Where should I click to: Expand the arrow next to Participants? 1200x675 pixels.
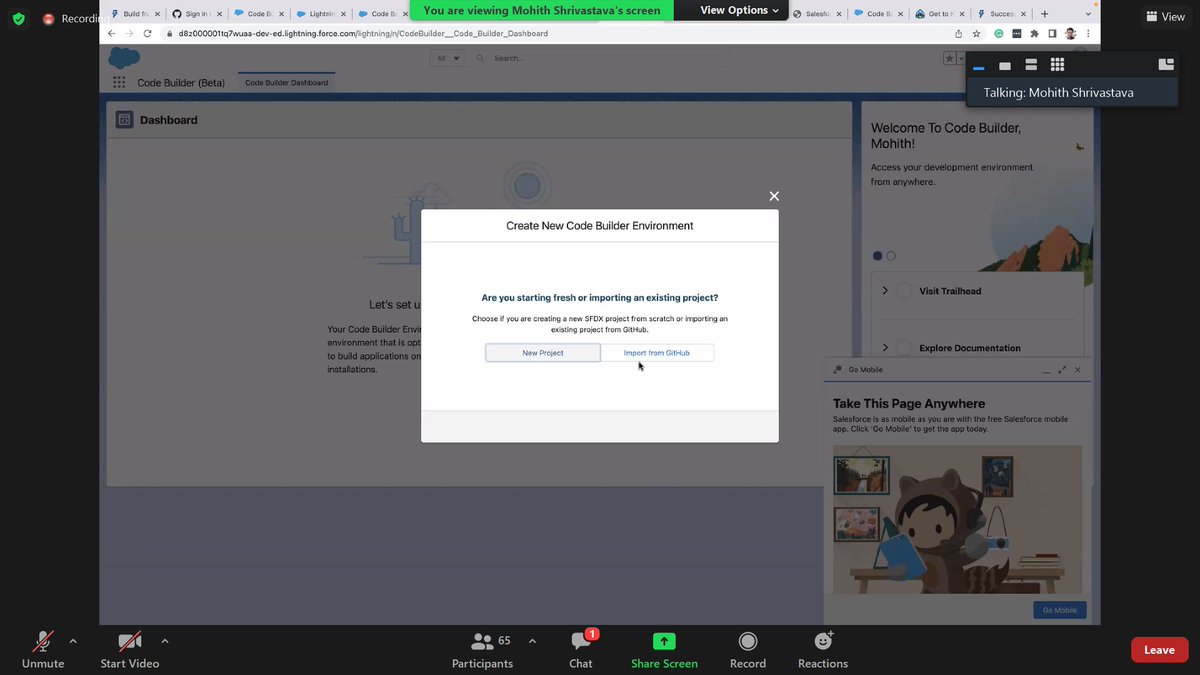(x=532, y=641)
